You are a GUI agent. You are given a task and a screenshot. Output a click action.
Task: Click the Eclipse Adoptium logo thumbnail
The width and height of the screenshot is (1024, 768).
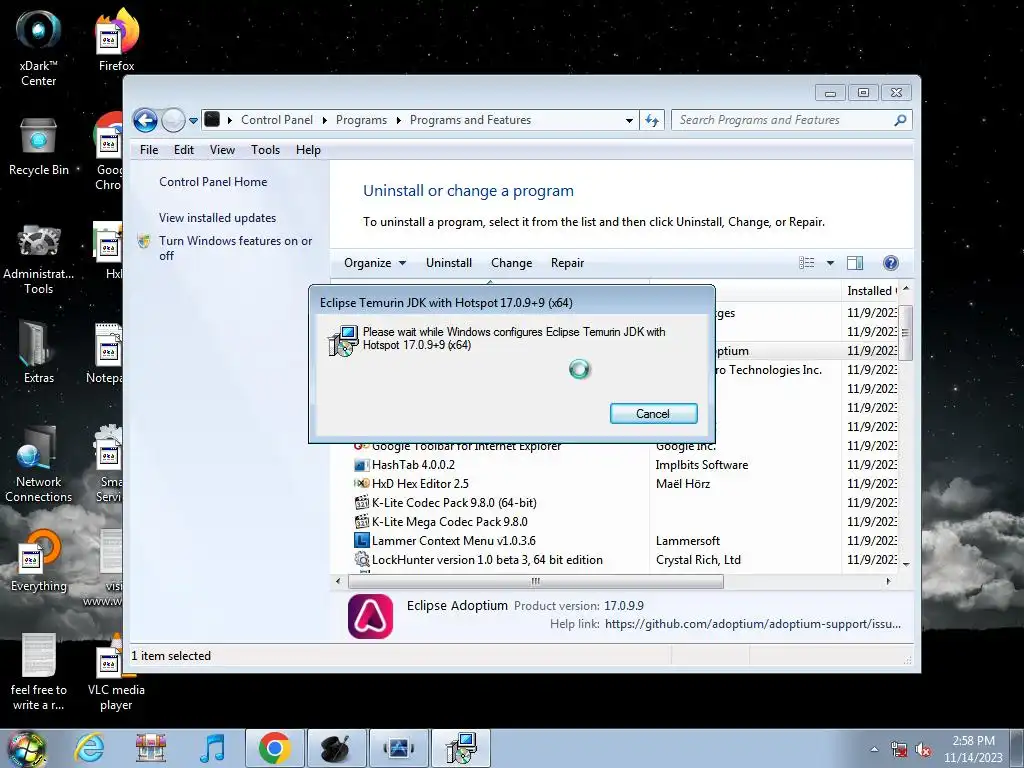pos(370,616)
